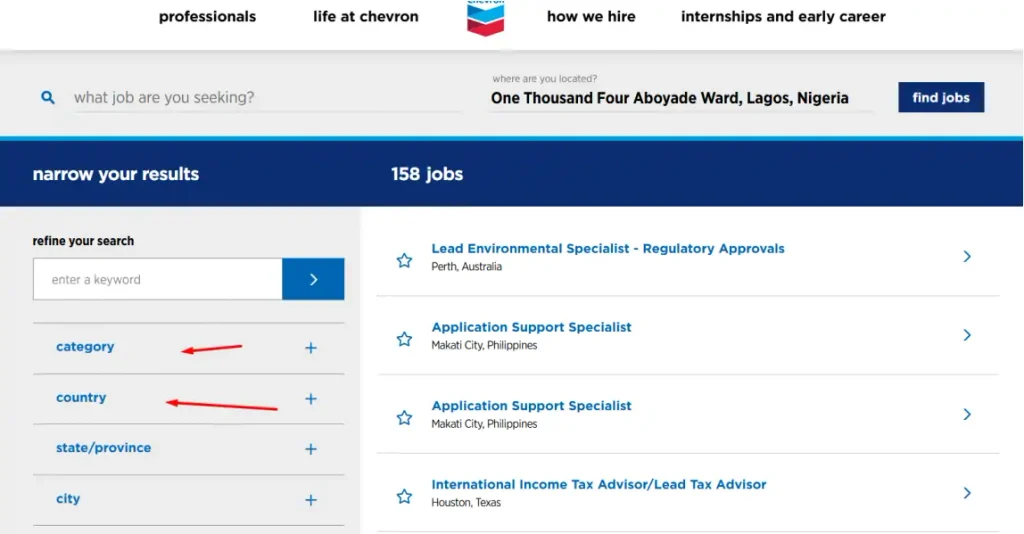The image size is (1024, 534).
Task: Focus the 'what job are you seeking?' field
Action: [x=268, y=98]
